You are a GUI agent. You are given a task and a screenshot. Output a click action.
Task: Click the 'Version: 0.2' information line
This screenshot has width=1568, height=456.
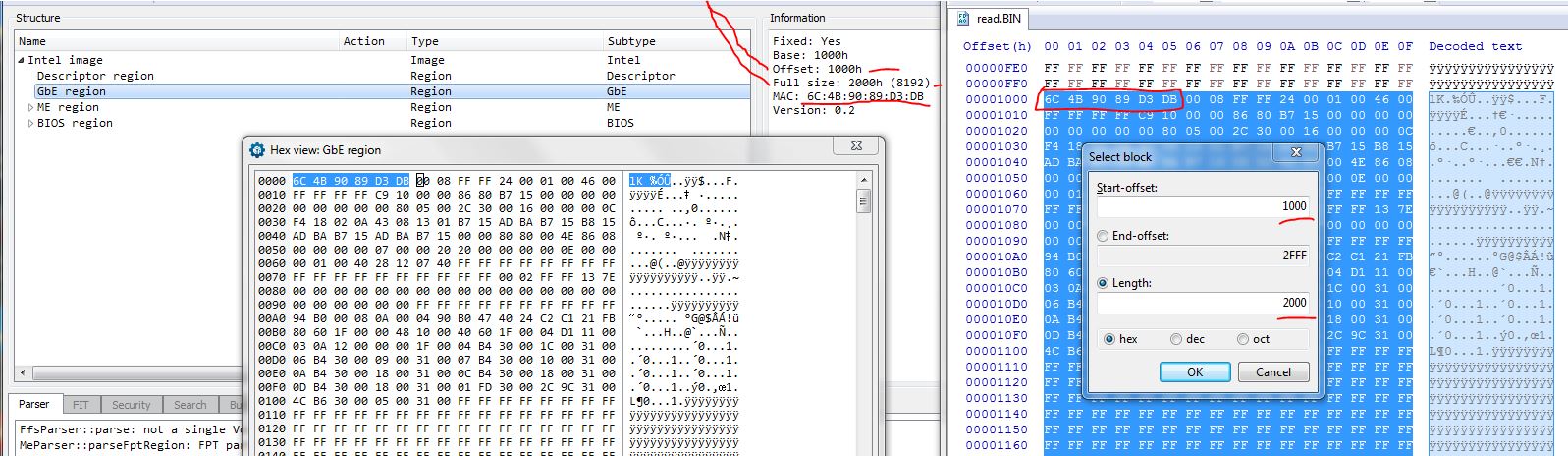pyautogui.click(x=814, y=110)
